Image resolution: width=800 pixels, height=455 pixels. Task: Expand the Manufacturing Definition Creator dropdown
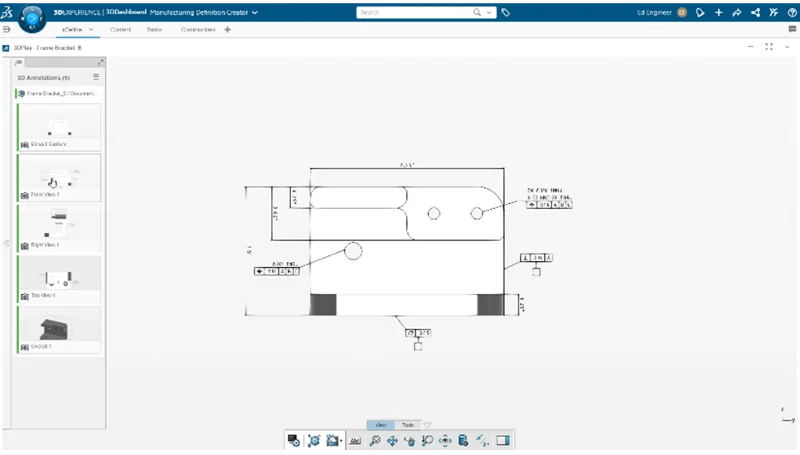point(254,13)
